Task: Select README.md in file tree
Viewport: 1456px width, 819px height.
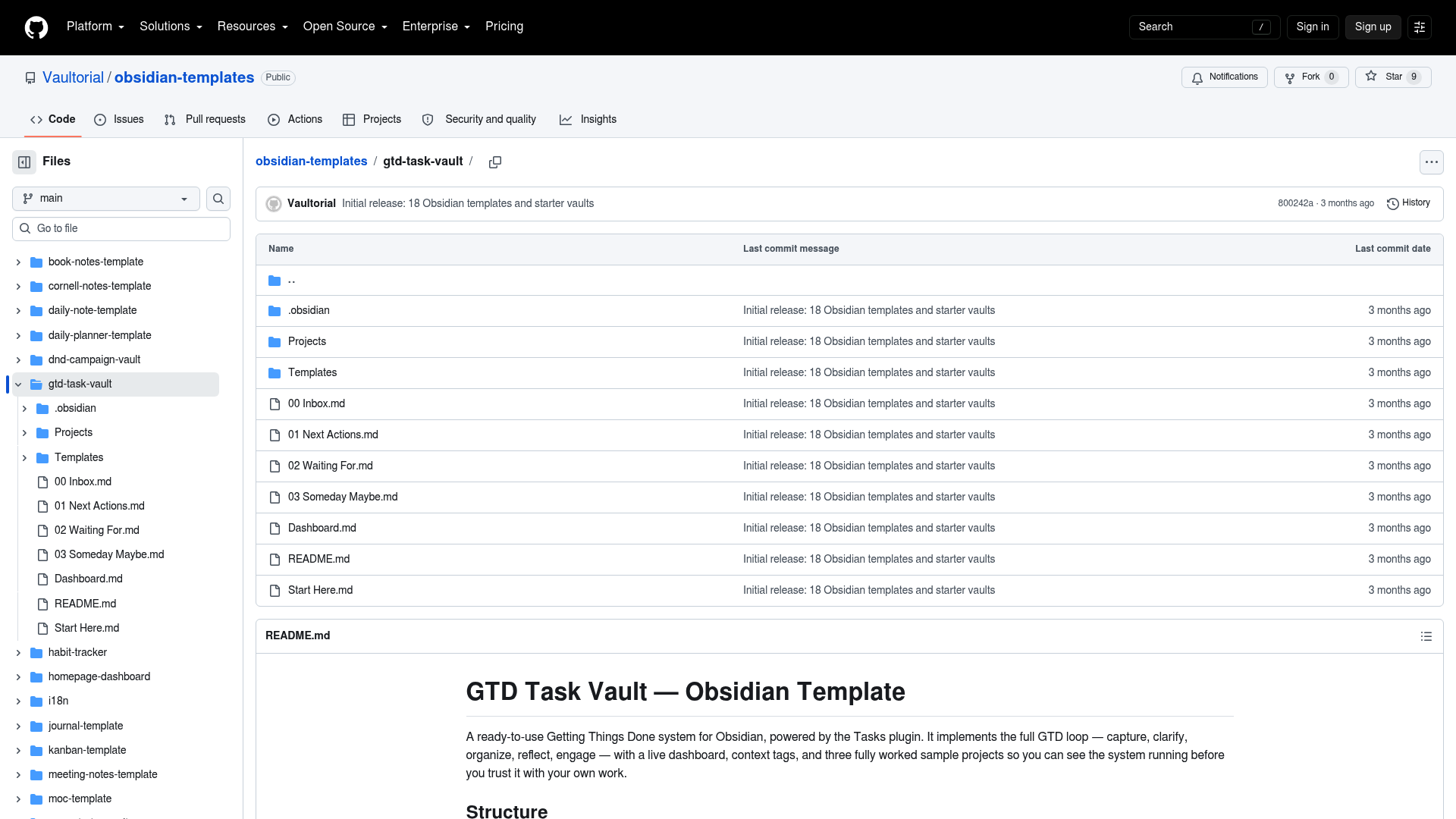Action: point(86,604)
